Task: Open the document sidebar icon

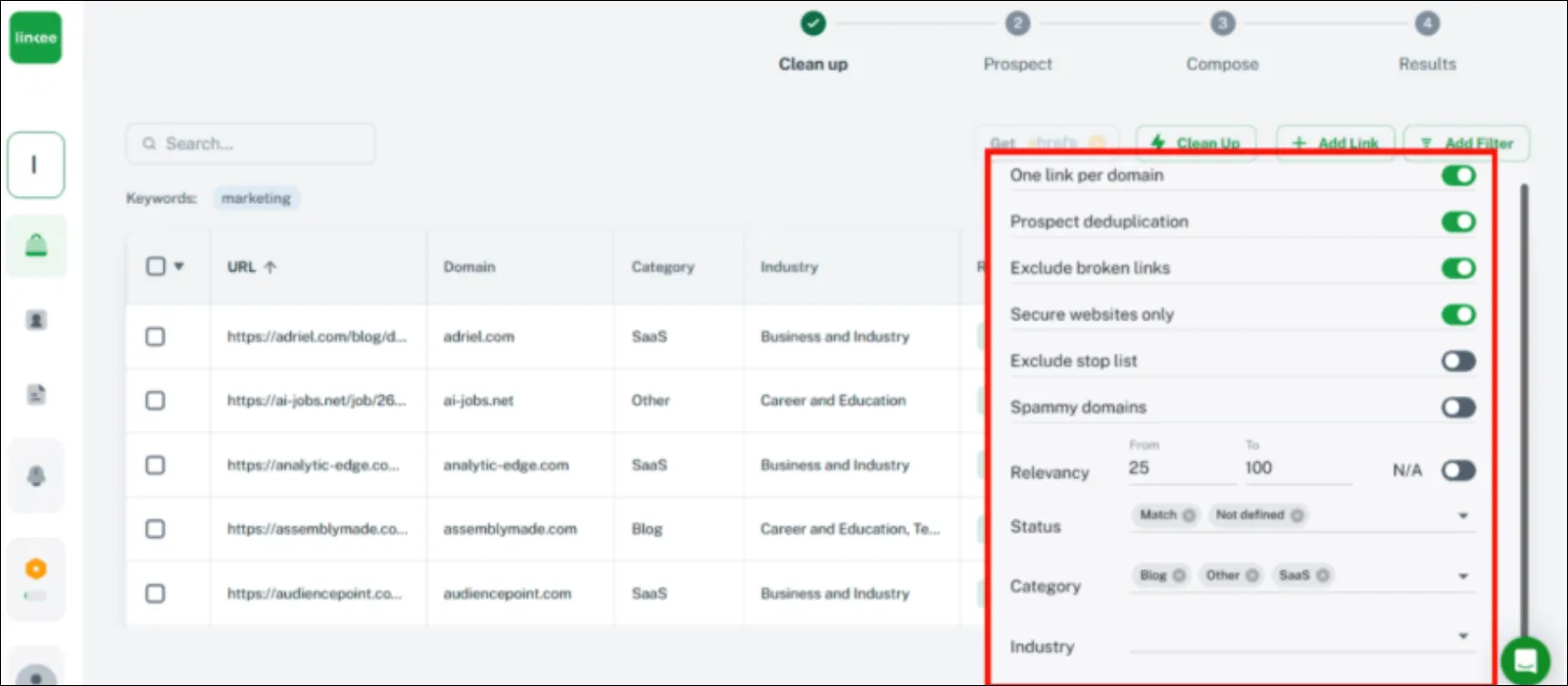Action: tap(36, 395)
